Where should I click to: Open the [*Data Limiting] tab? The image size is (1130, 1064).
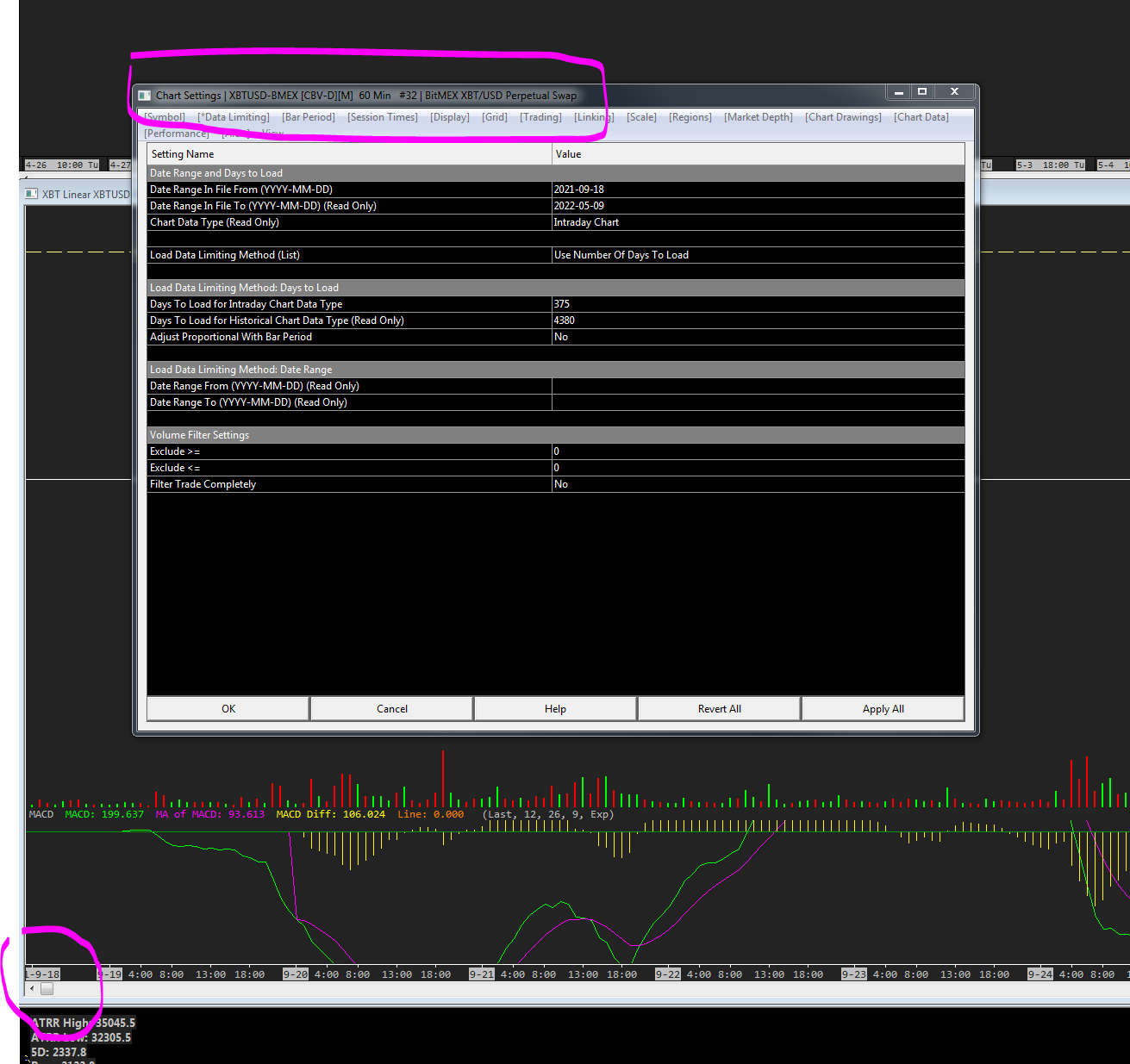(x=234, y=117)
